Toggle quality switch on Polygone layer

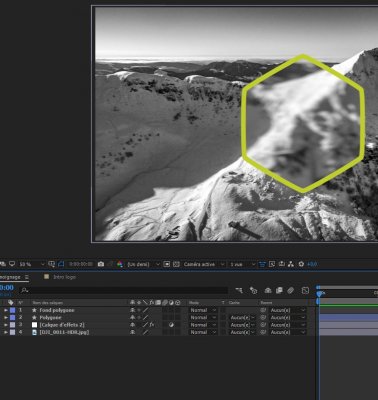click(x=146, y=317)
